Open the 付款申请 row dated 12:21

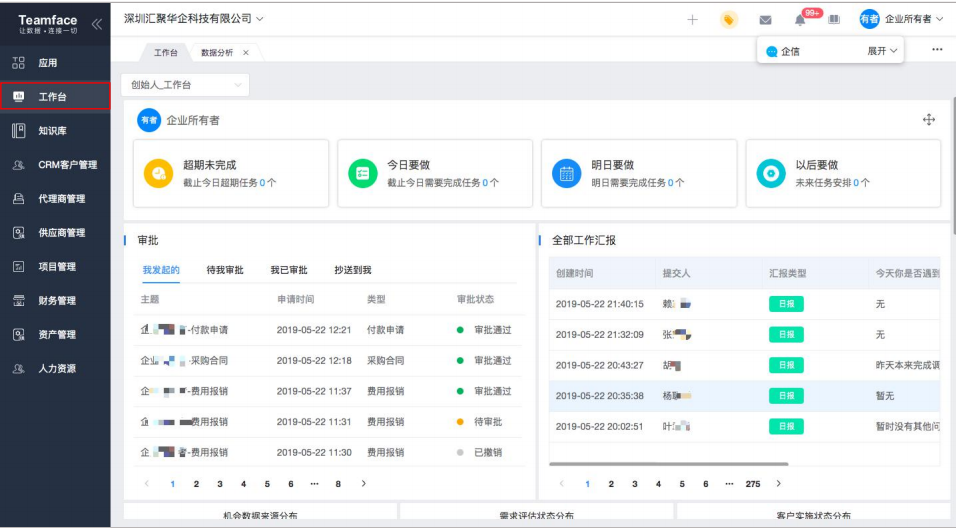[329, 330]
